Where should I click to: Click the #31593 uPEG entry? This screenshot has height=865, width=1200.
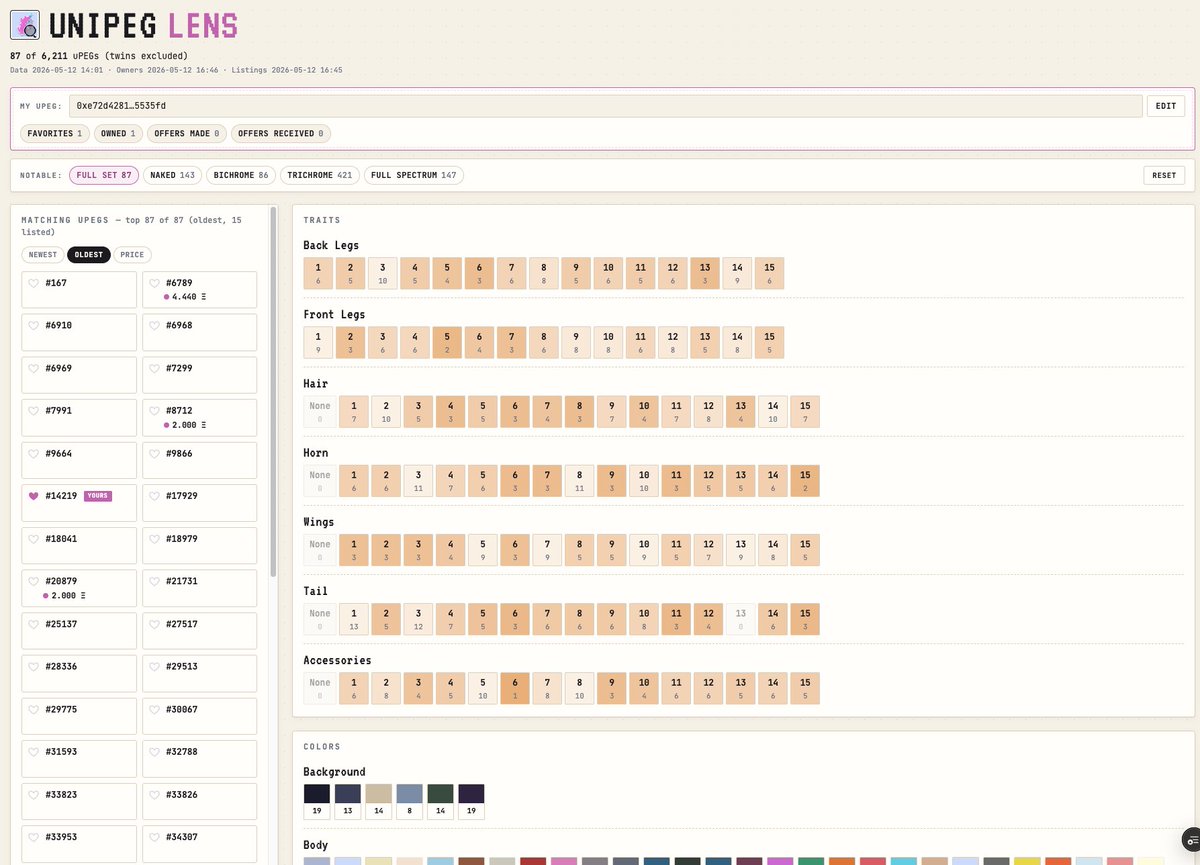pos(79,757)
